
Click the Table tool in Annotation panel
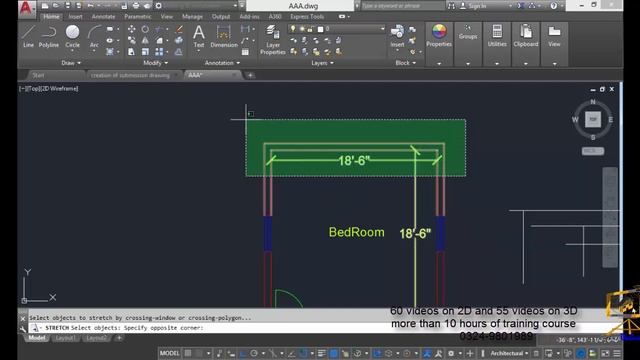pos(245,52)
